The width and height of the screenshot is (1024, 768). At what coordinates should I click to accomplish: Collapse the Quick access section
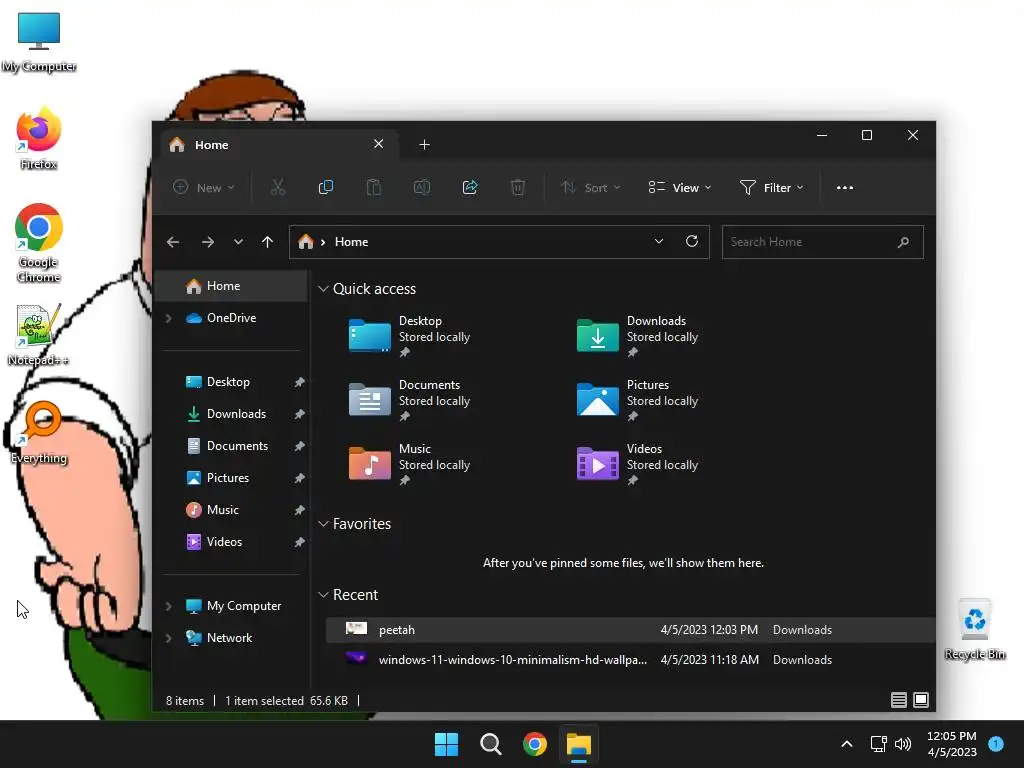coord(323,289)
